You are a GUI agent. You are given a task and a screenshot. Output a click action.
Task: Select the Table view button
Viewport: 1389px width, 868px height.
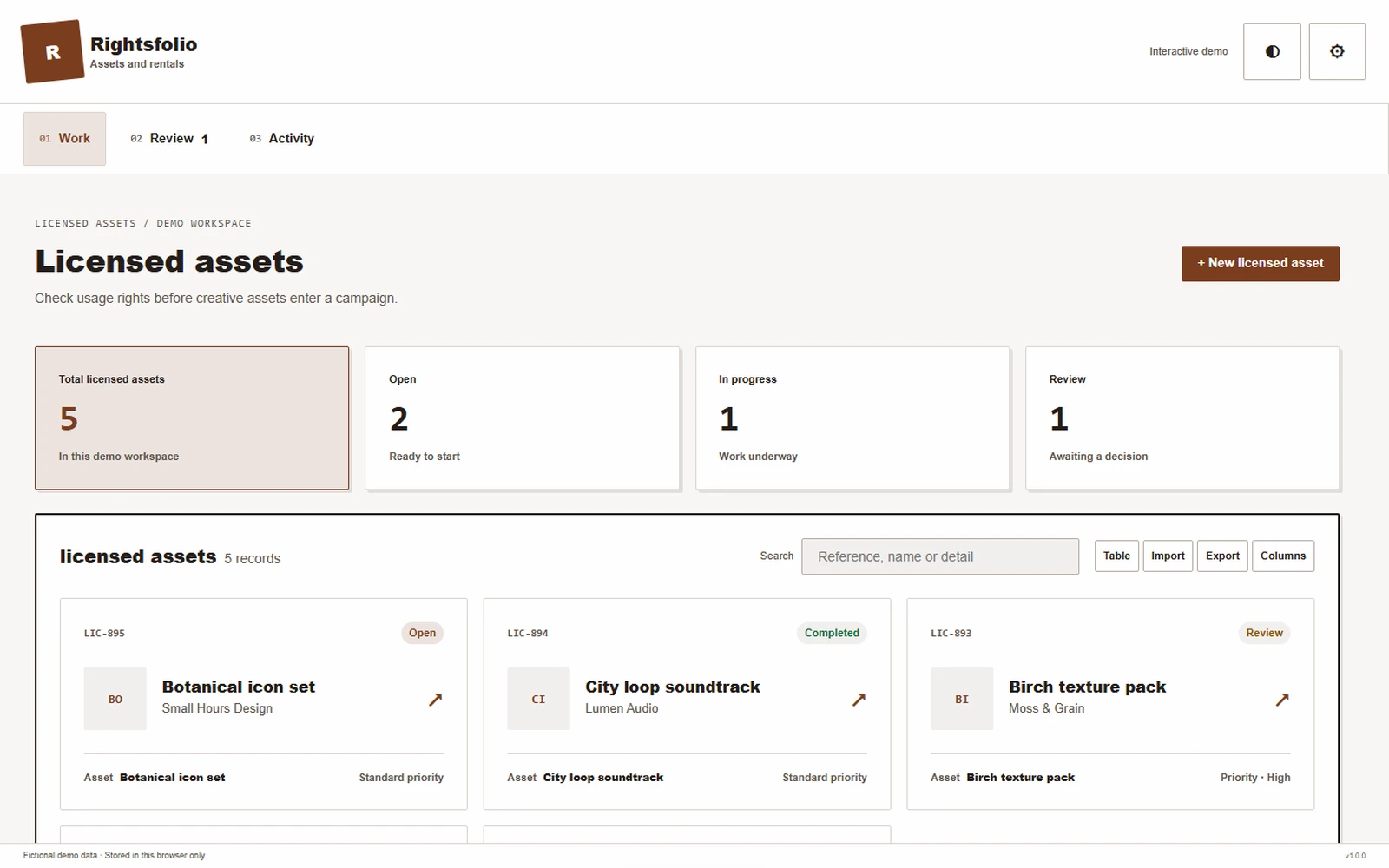click(1116, 556)
